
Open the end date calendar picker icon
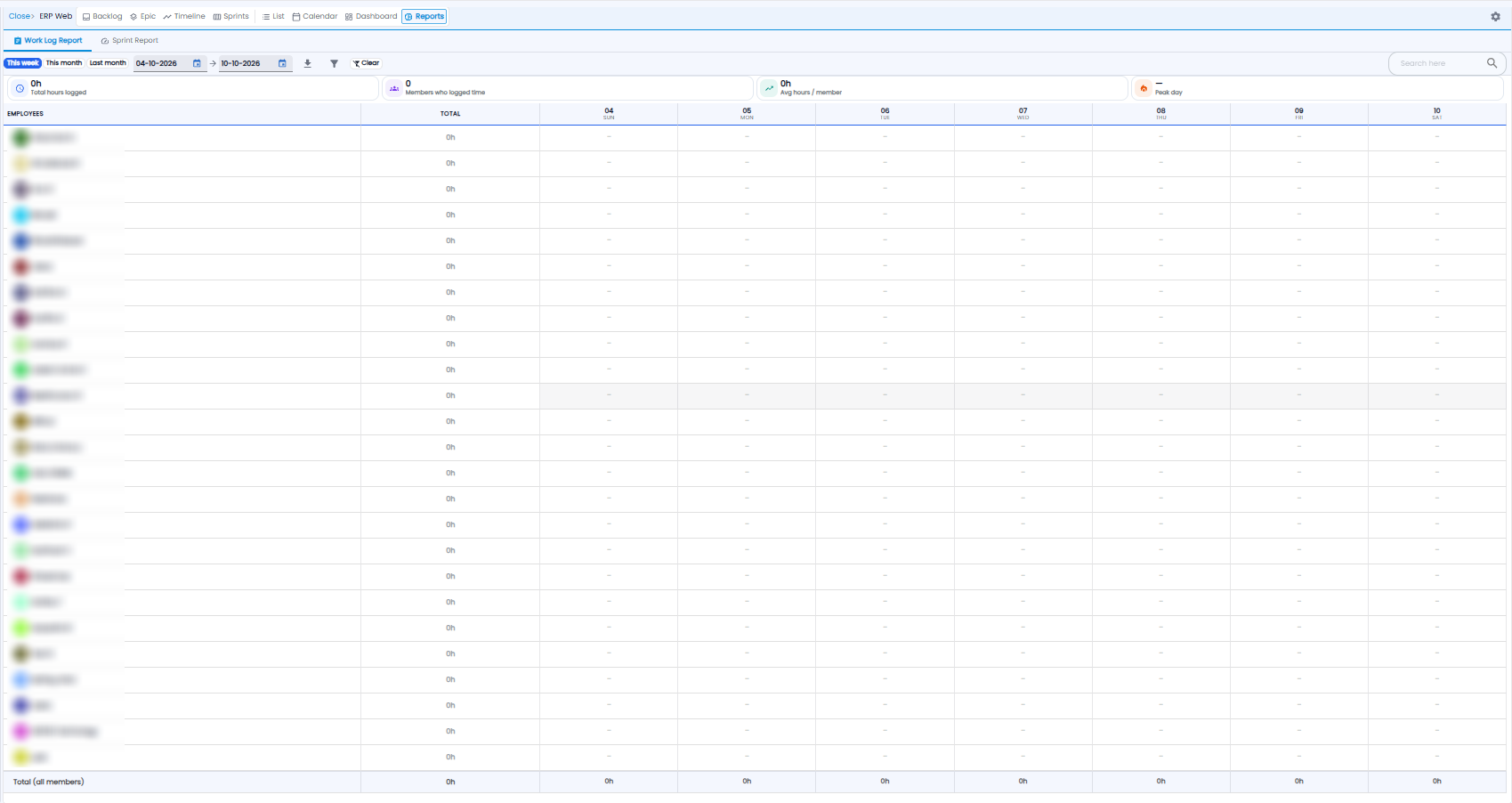pyautogui.click(x=282, y=63)
